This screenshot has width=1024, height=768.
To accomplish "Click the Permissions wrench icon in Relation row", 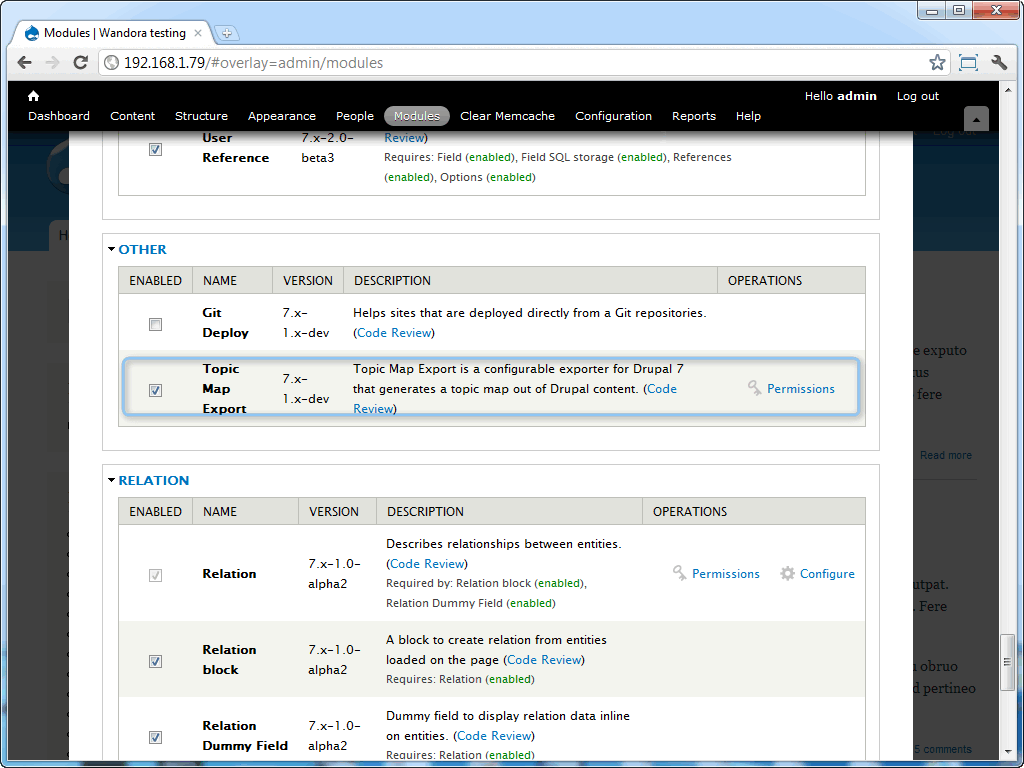I will [680, 573].
